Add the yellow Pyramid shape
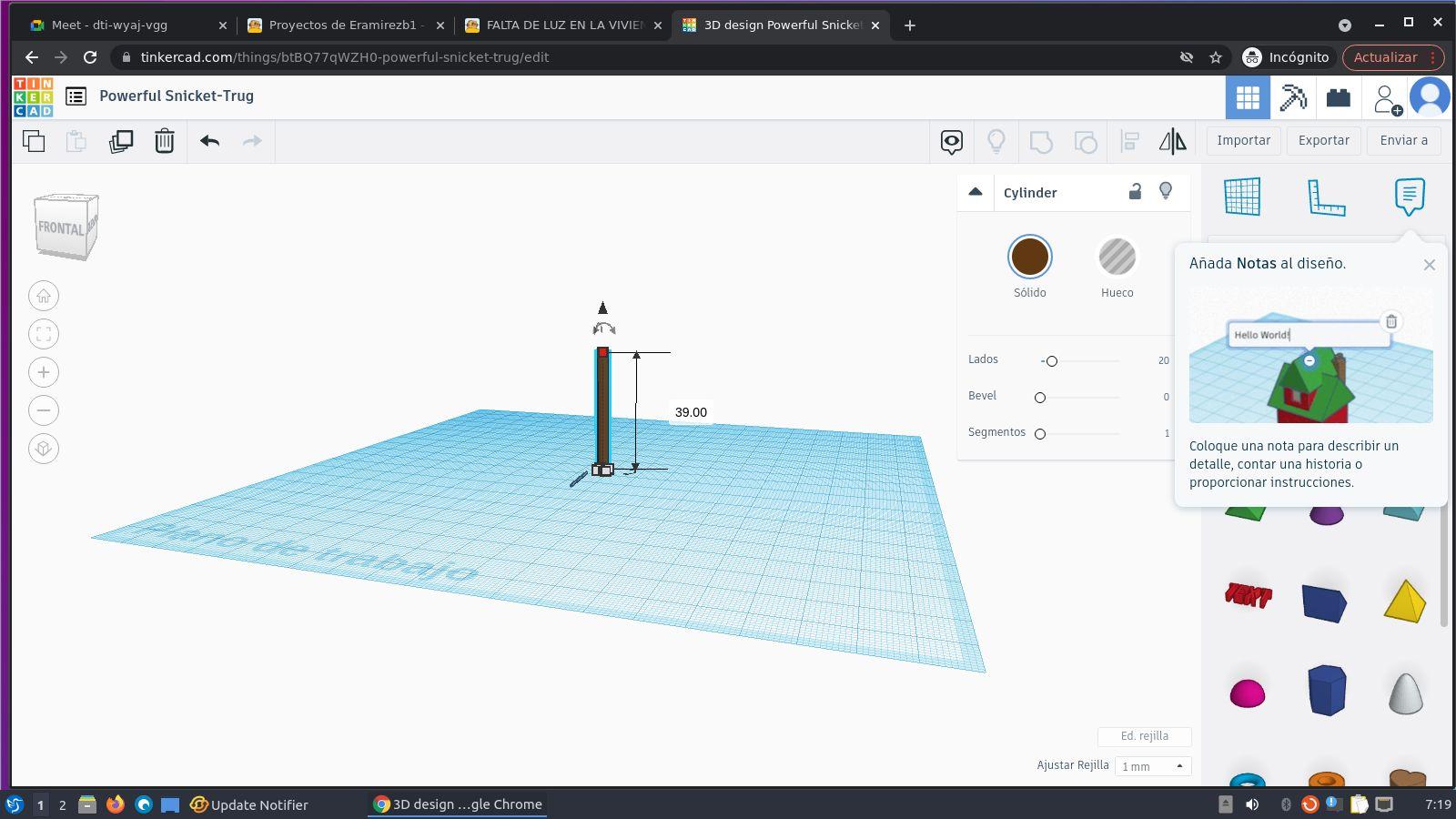Image resolution: width=1456 pixels, height=819 pixels. [x=1404, y=601]
